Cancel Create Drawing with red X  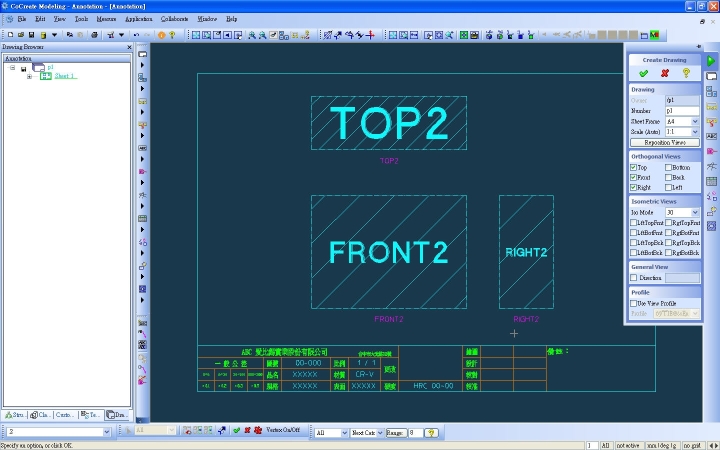pyautogui.click(x=664, y=73)
